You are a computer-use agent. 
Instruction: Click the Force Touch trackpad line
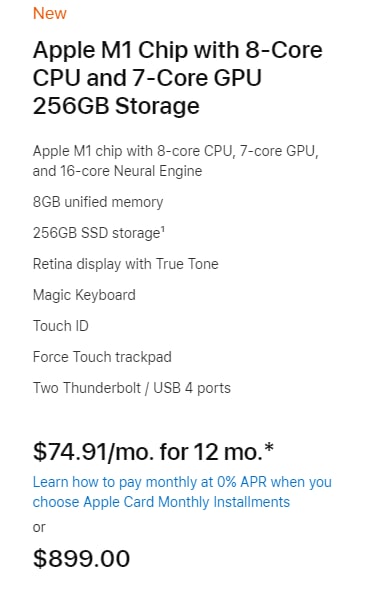click(102, 357)
